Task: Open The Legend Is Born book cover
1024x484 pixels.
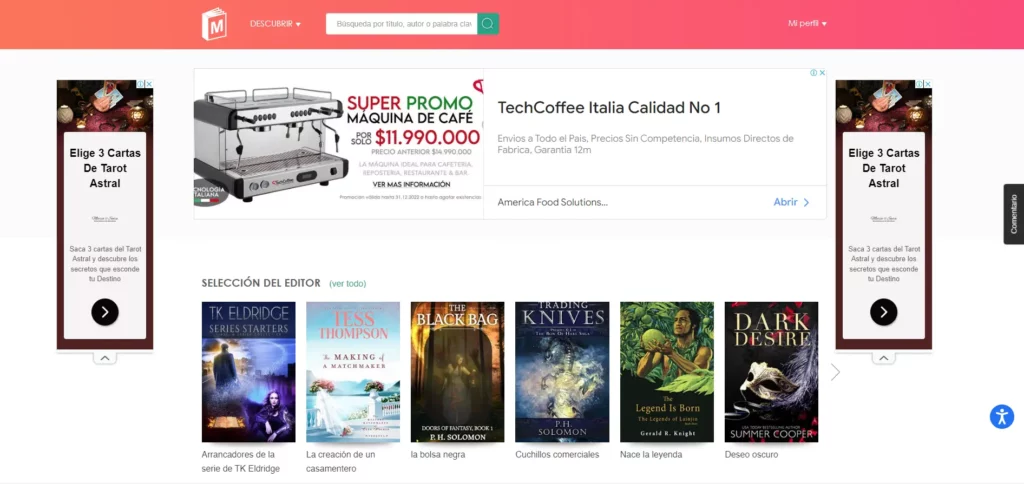Action: 667,372
